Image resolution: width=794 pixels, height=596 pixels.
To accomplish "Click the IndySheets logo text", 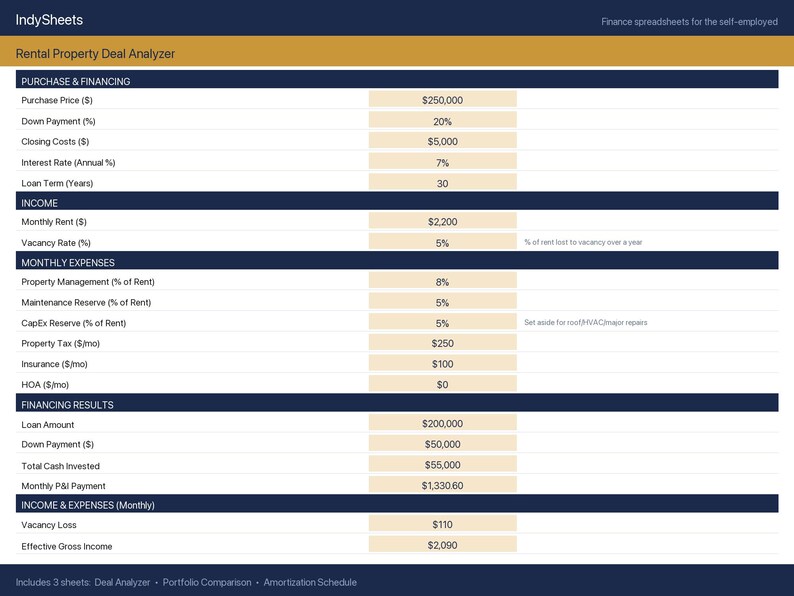I will coord(49,20).
